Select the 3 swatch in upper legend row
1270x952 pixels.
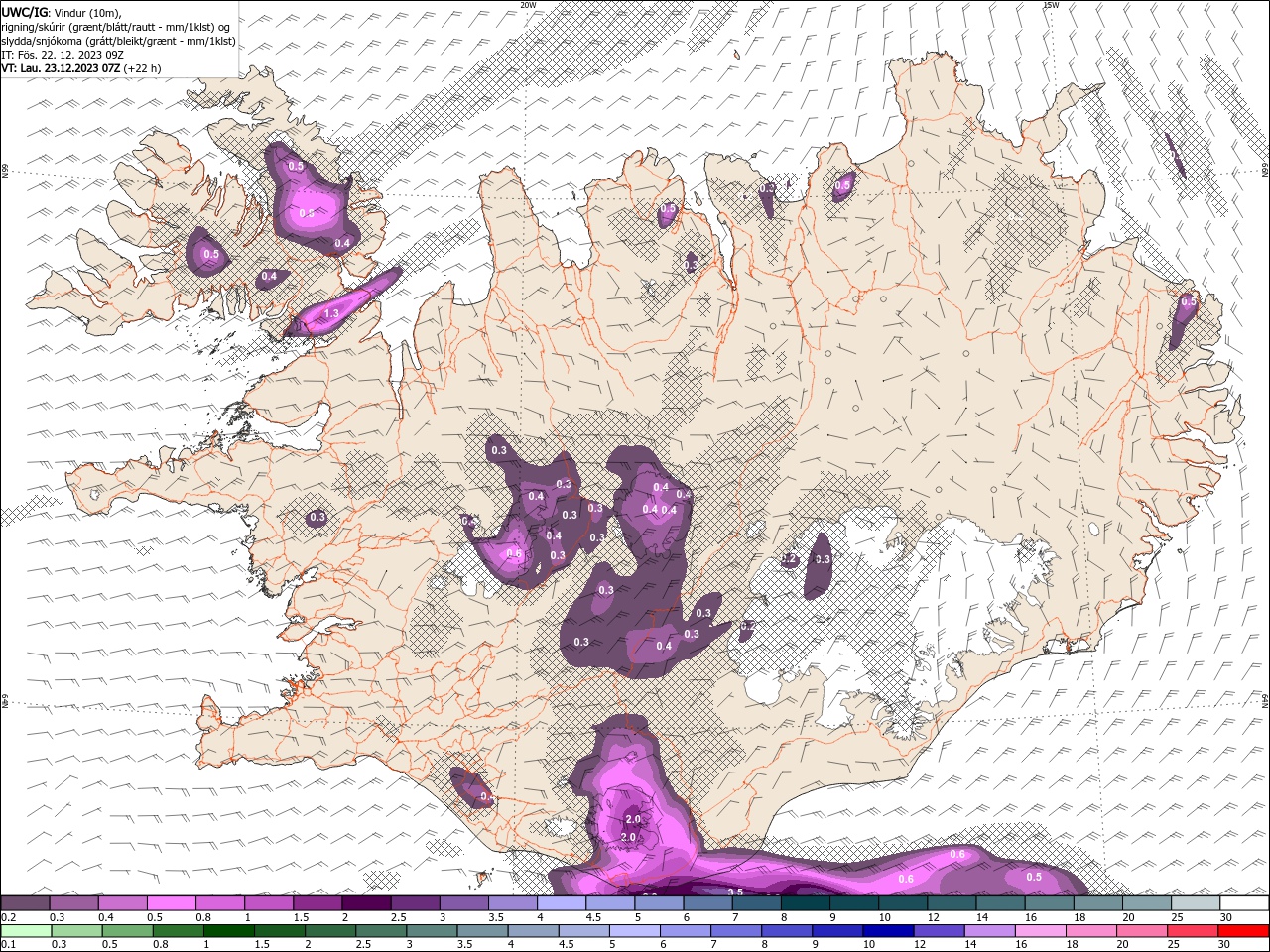tap(462, 903)
